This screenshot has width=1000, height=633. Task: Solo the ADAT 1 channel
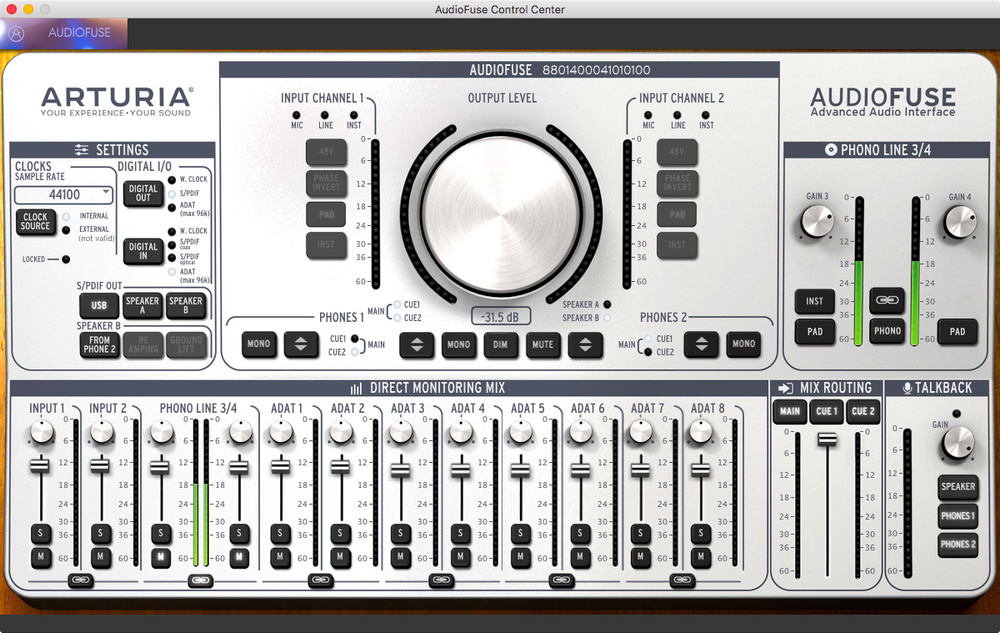[280, 534]
